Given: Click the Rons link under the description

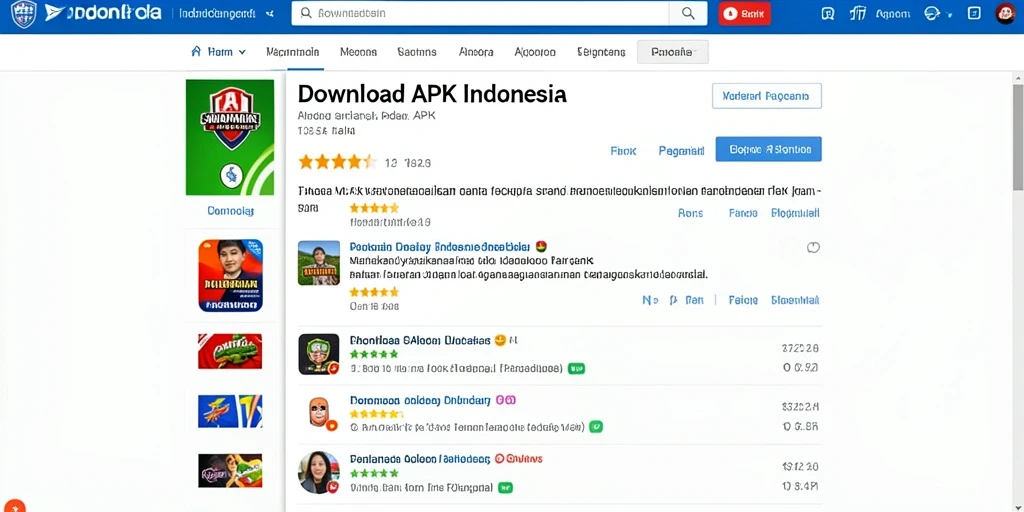Looking at the screenshot, I should (x=690, y=213).
